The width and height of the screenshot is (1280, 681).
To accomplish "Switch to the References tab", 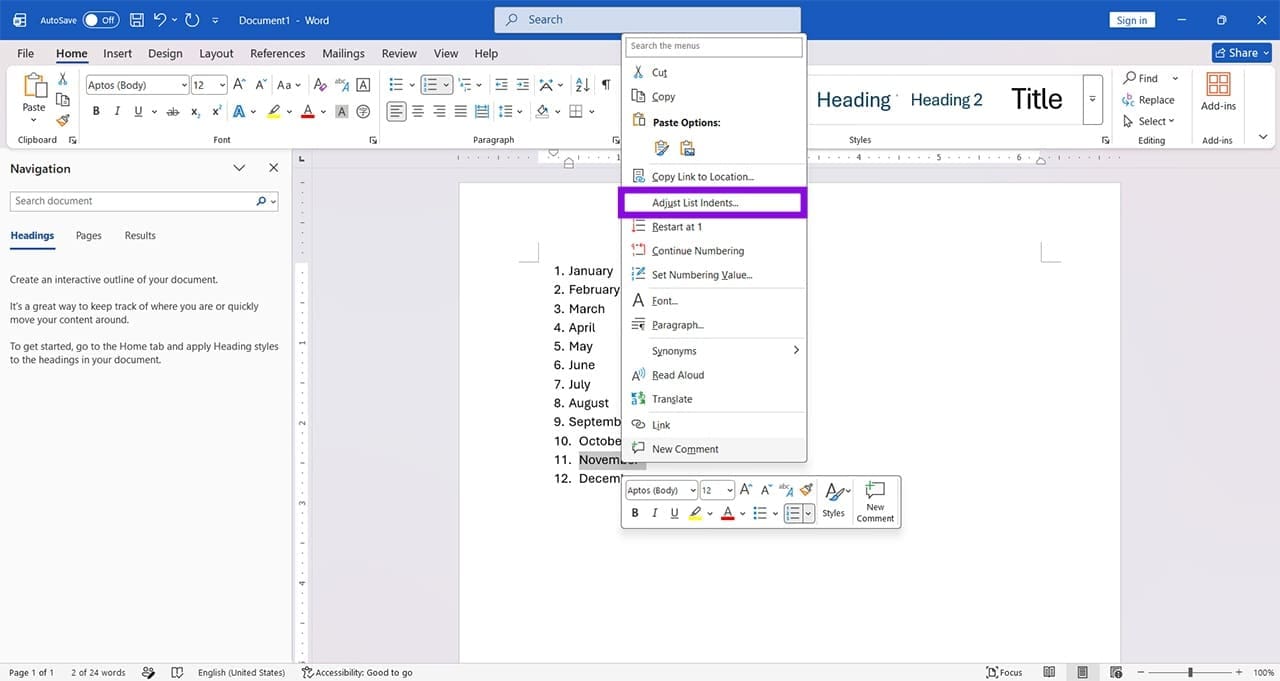I will coord(277,54).
